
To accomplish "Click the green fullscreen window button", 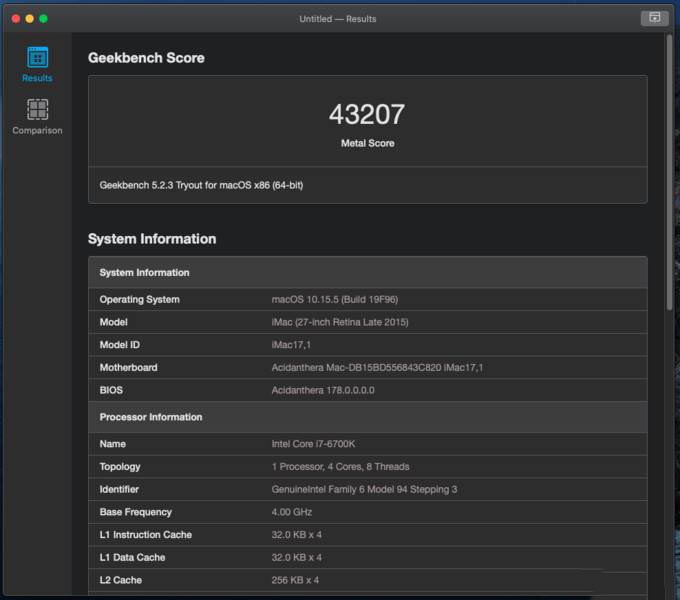I will (x=43, y=19).
